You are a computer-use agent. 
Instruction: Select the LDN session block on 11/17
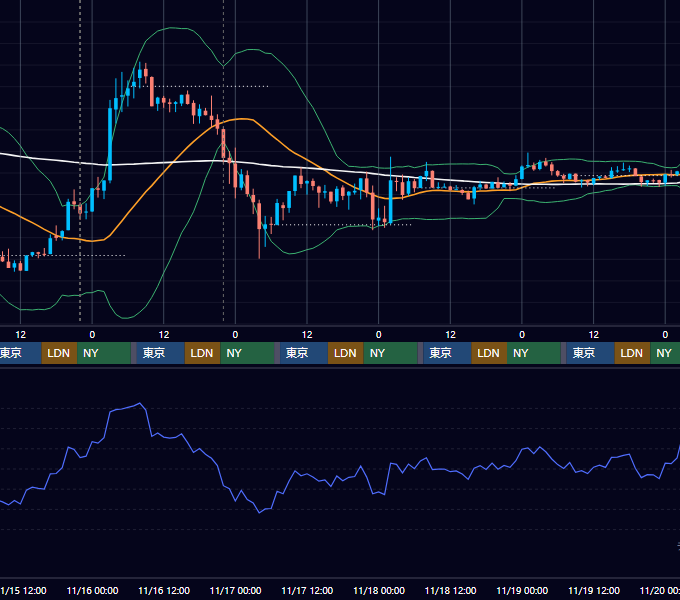pyautogui.click(x=346, y=353)
